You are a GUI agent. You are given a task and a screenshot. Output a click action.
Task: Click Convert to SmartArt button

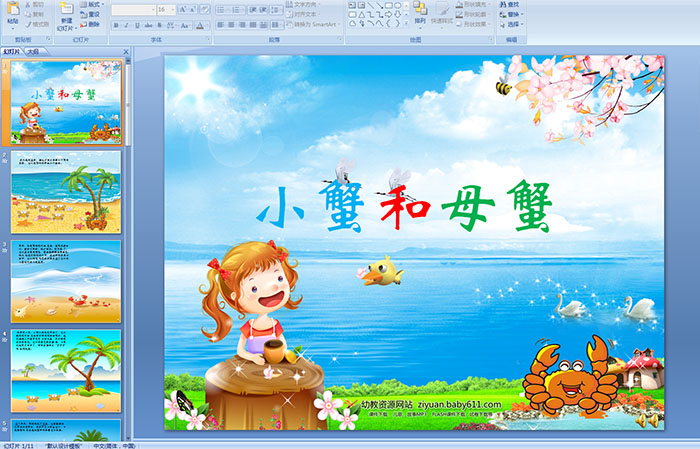click(x=320, y=25)
